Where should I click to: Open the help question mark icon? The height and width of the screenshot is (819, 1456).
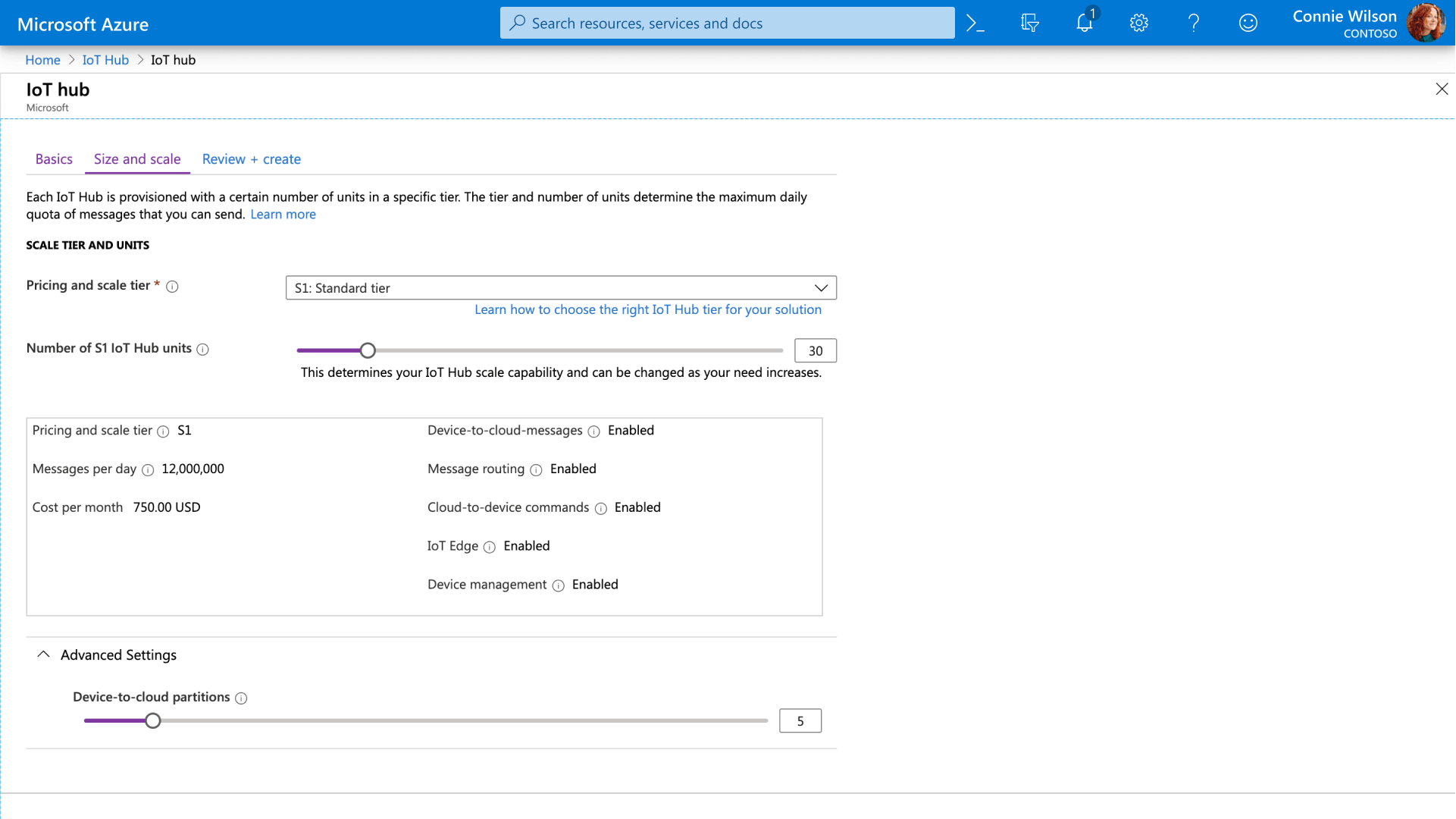(x=1194, y=24)
